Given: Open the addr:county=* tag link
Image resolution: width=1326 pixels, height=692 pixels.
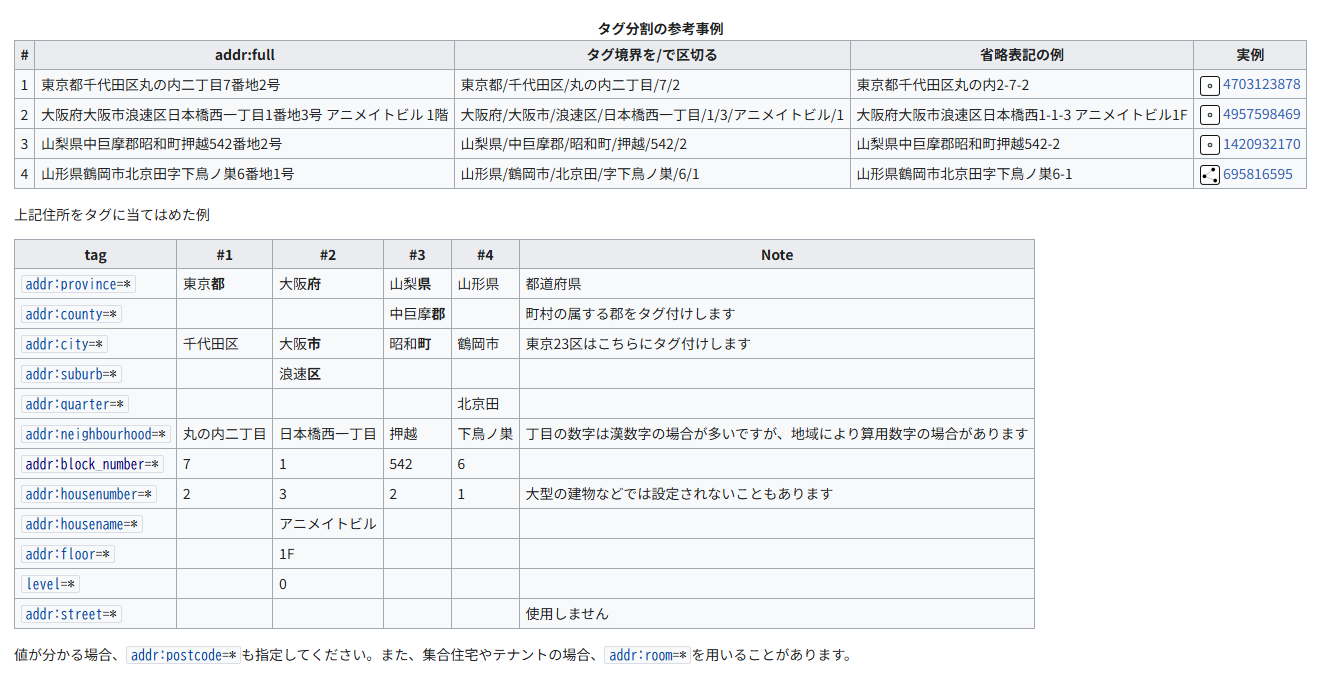Looking at the screenshot, I should (x=71, y=314).
